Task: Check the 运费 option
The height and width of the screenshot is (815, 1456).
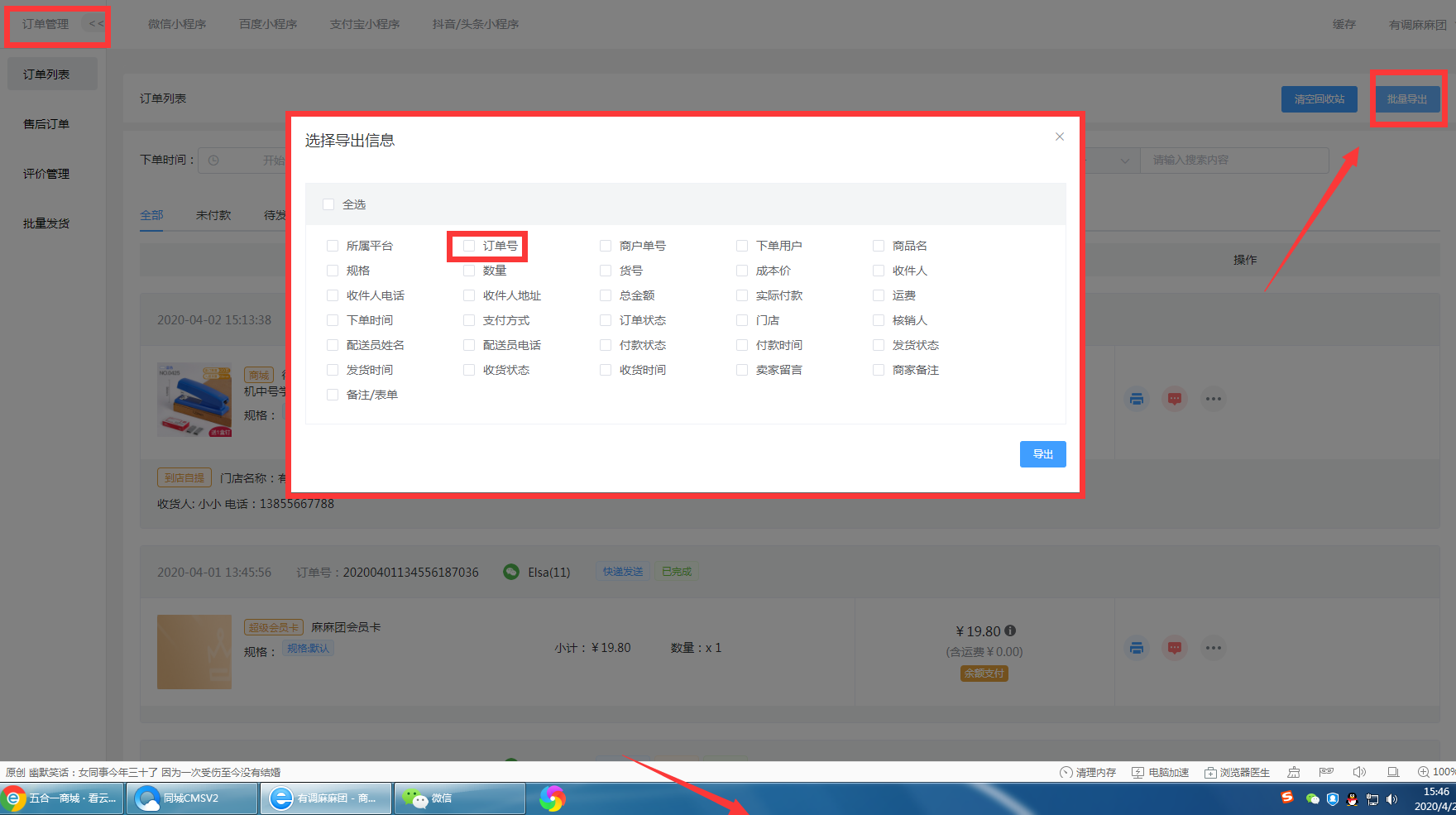Action: click(879, 295)
